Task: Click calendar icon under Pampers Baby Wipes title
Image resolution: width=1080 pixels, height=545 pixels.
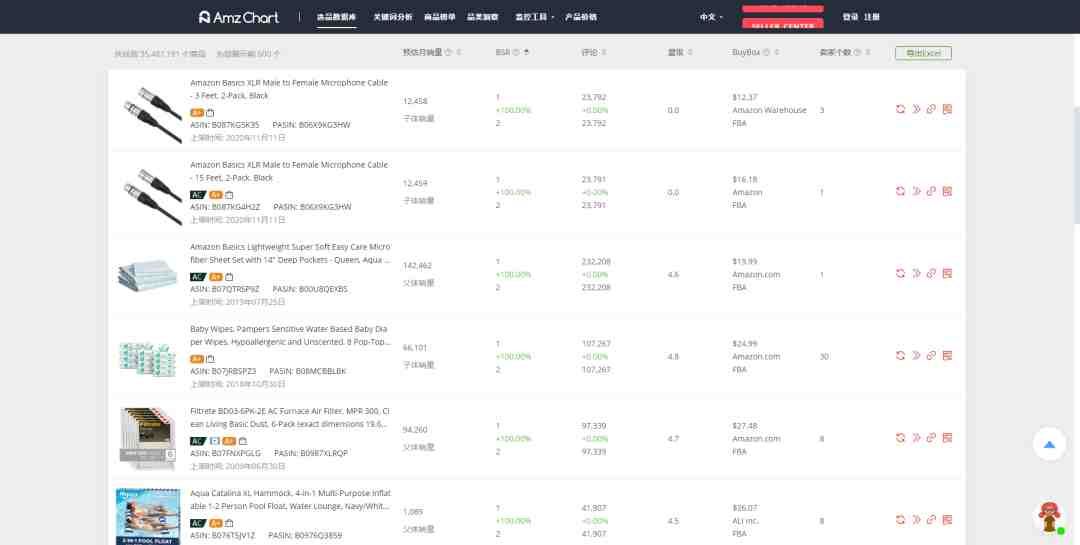Action: (x=211, y=358)
